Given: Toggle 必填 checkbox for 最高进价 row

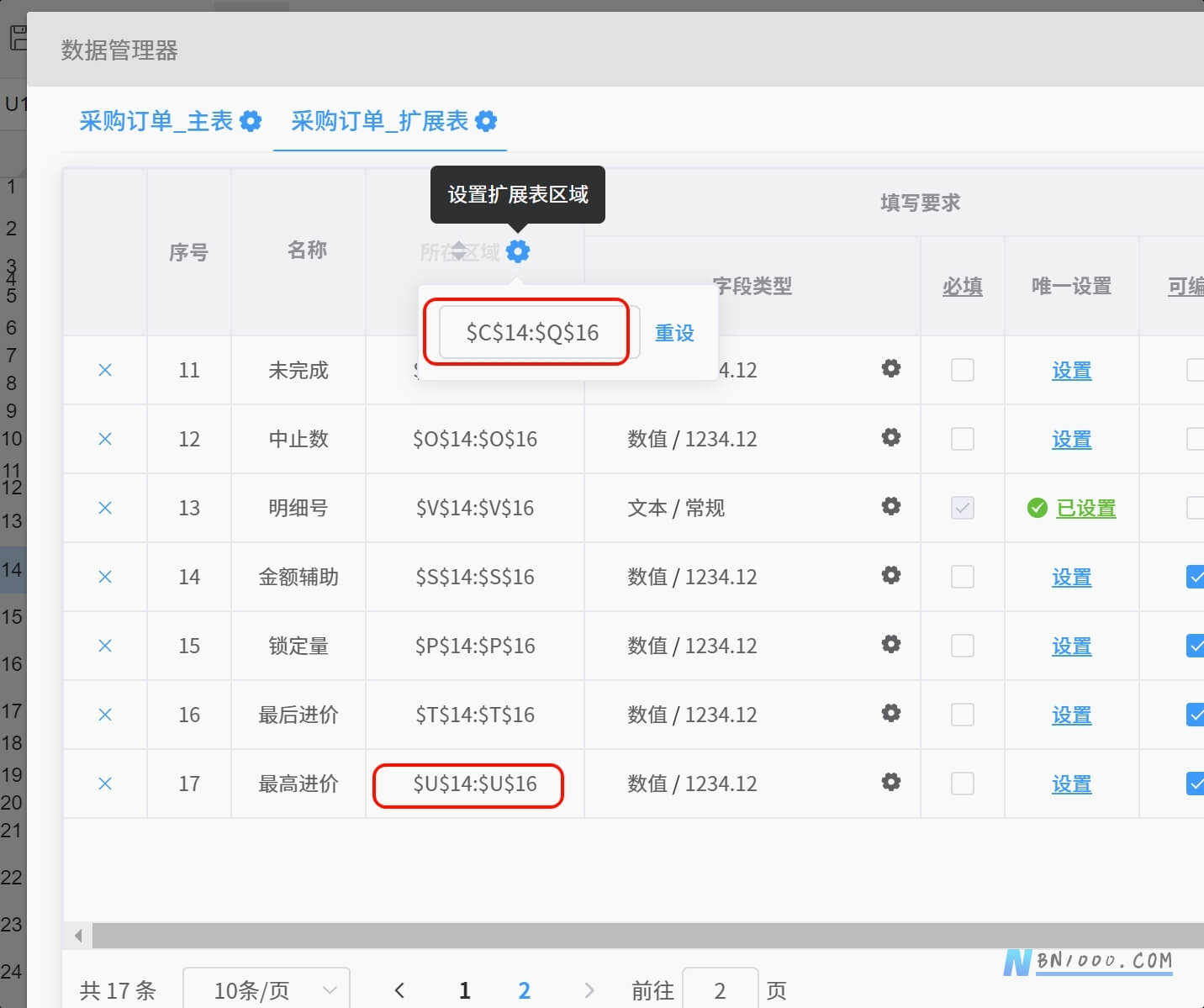Looking at the screenshot, I should [963, 784].
